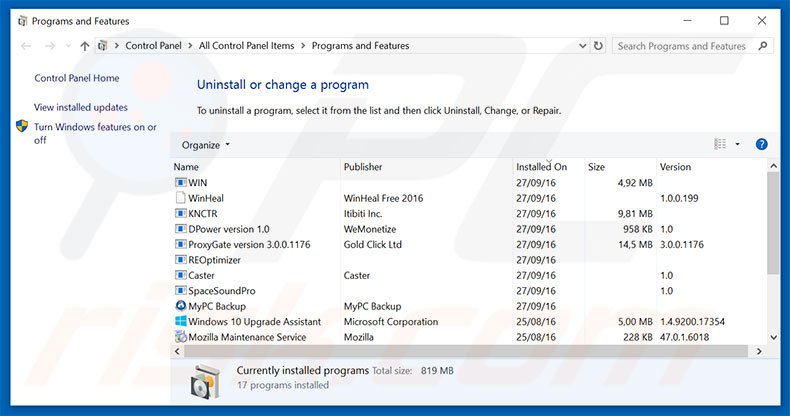Click the Programs and Features title icon
Screen dimensions: 790x416
point(22,21)
